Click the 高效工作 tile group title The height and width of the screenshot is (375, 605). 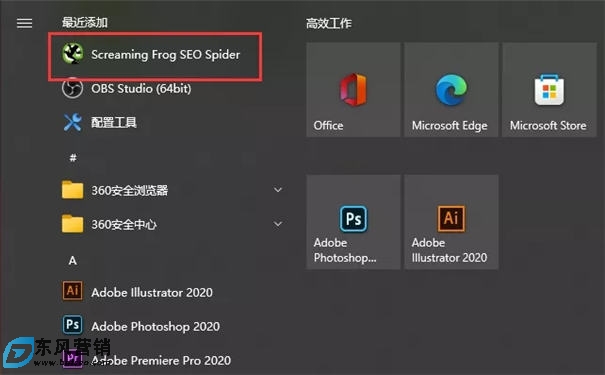click(x=329, y=23)
